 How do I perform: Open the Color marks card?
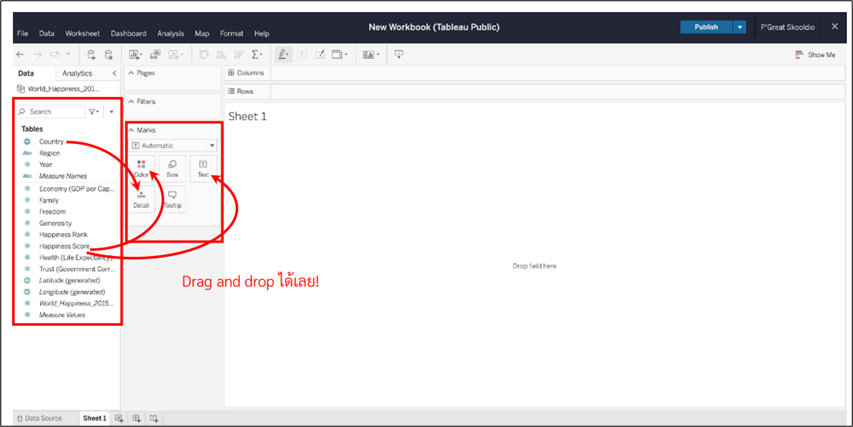[x=141, y=168]
